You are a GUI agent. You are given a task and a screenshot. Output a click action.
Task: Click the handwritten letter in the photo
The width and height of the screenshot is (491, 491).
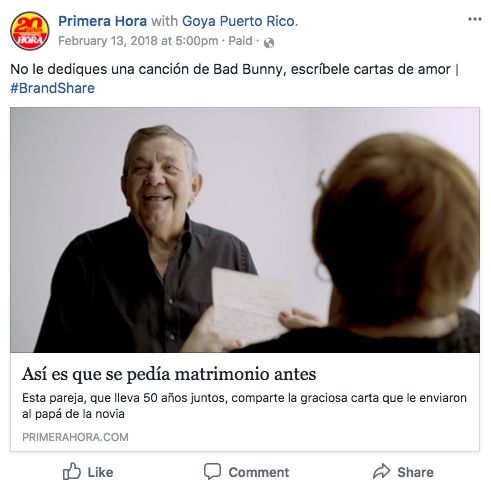252,305
